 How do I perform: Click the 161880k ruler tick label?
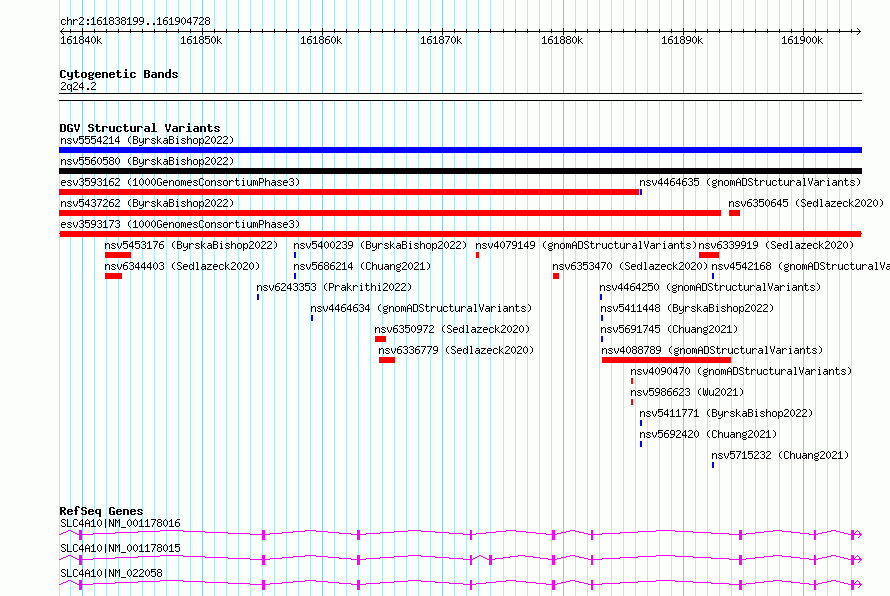[x=562, y=40]
